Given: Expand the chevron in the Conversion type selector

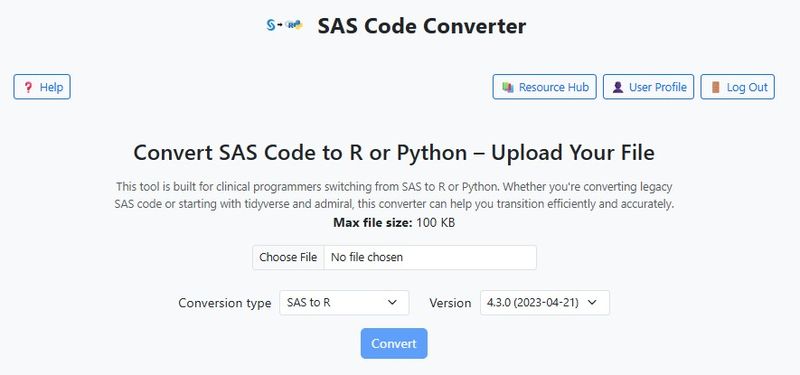Looking at the screenshot, I should 392,303.
